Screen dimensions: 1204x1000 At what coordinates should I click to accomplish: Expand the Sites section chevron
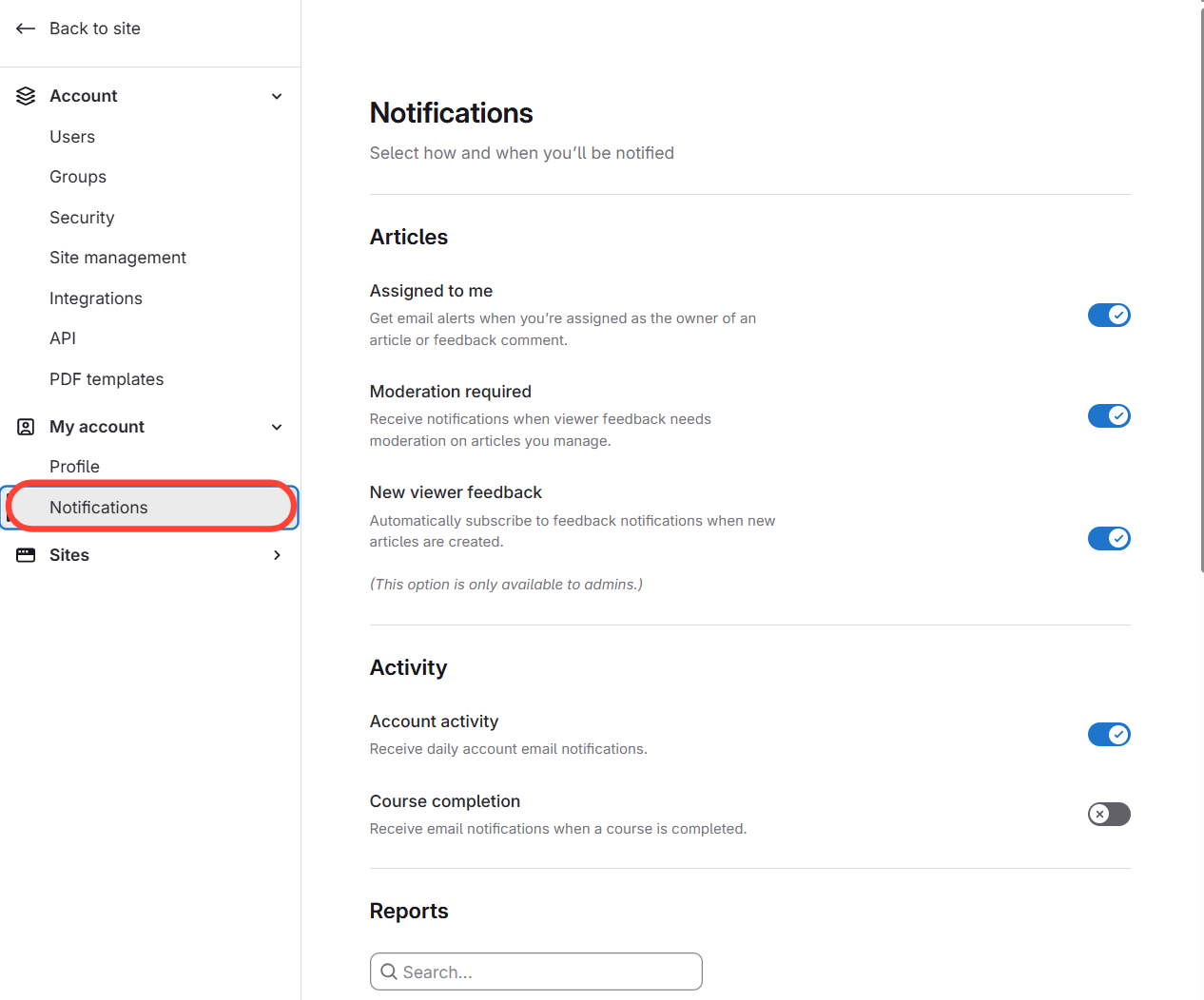tap(277, 555)
